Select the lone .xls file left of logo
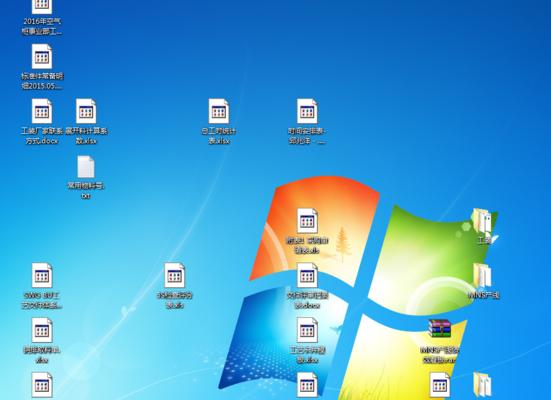Image resolution: width=551 pixels, height=400 pixels. (x=175, y=286)
